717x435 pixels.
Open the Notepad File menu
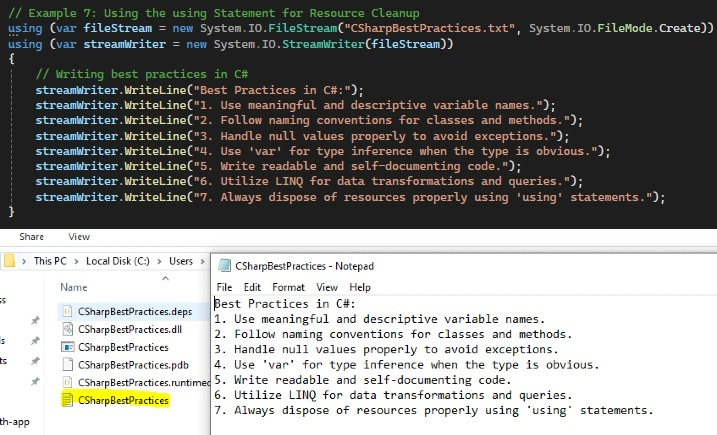224,287
